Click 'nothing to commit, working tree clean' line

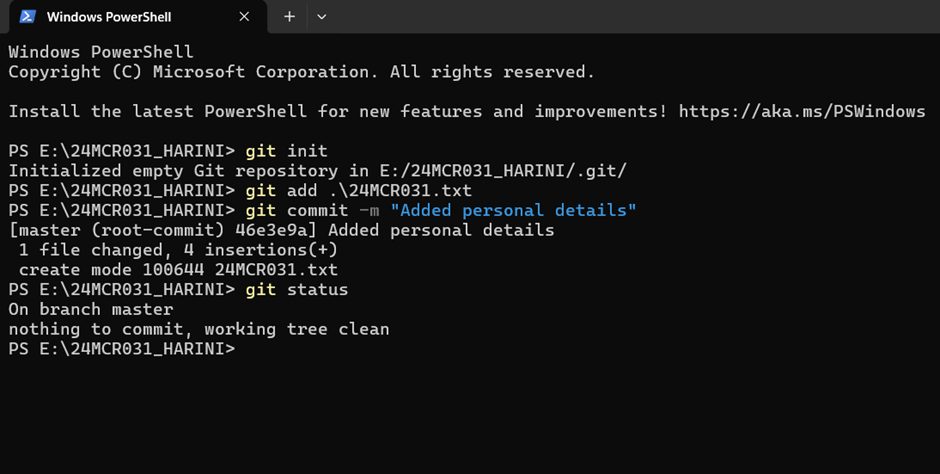[199, 329]
